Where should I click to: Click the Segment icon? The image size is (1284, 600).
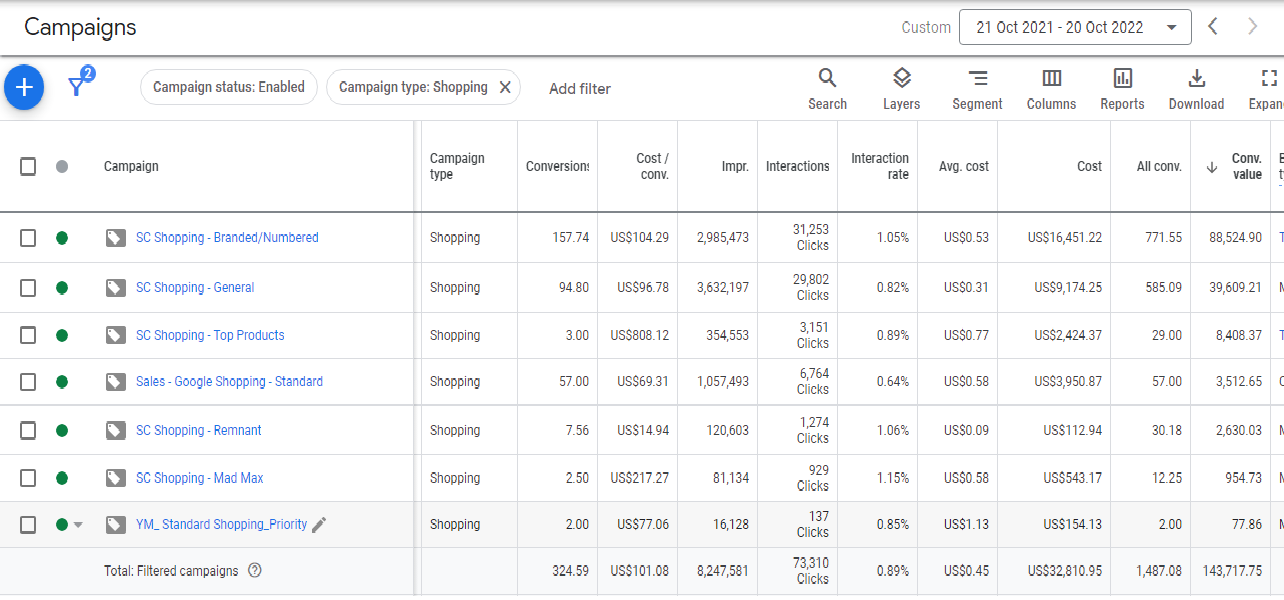[x=977, y=89]
